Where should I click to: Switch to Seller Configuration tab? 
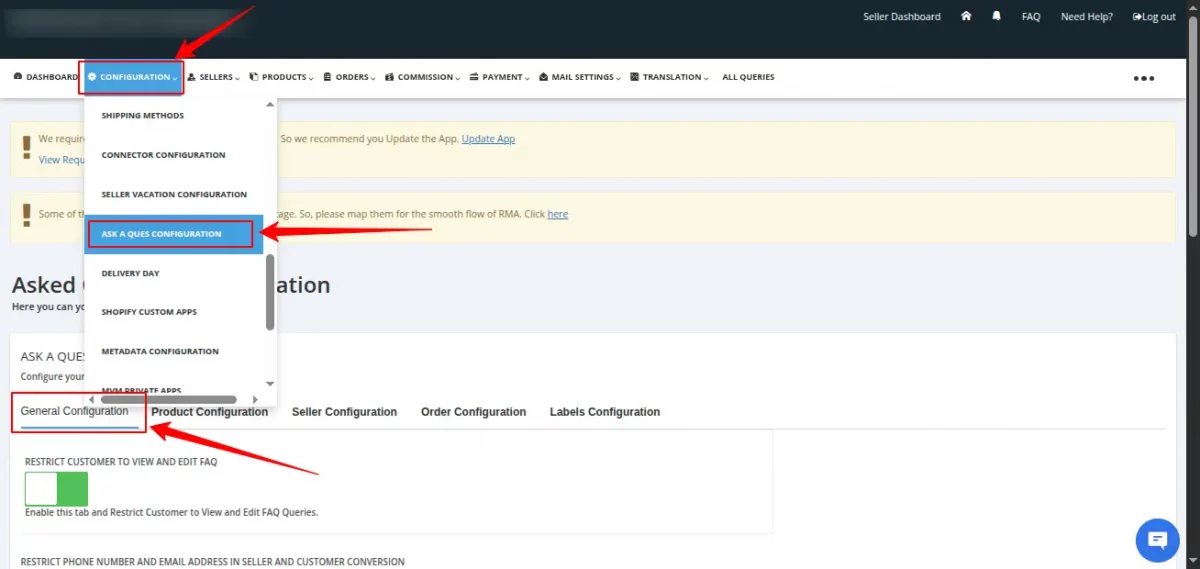[x=344, y=412]
